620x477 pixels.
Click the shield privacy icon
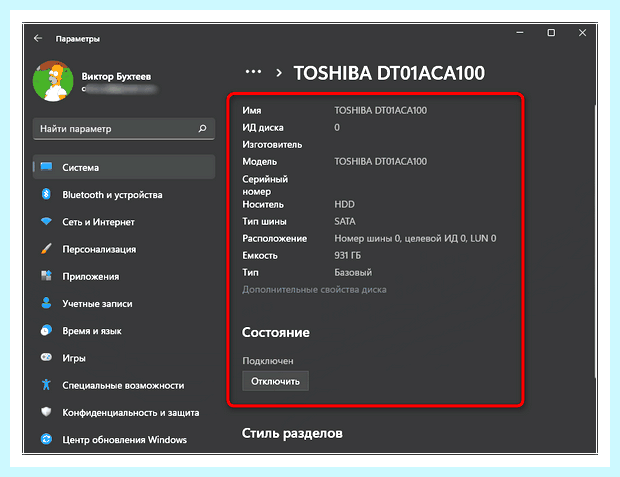46,412
